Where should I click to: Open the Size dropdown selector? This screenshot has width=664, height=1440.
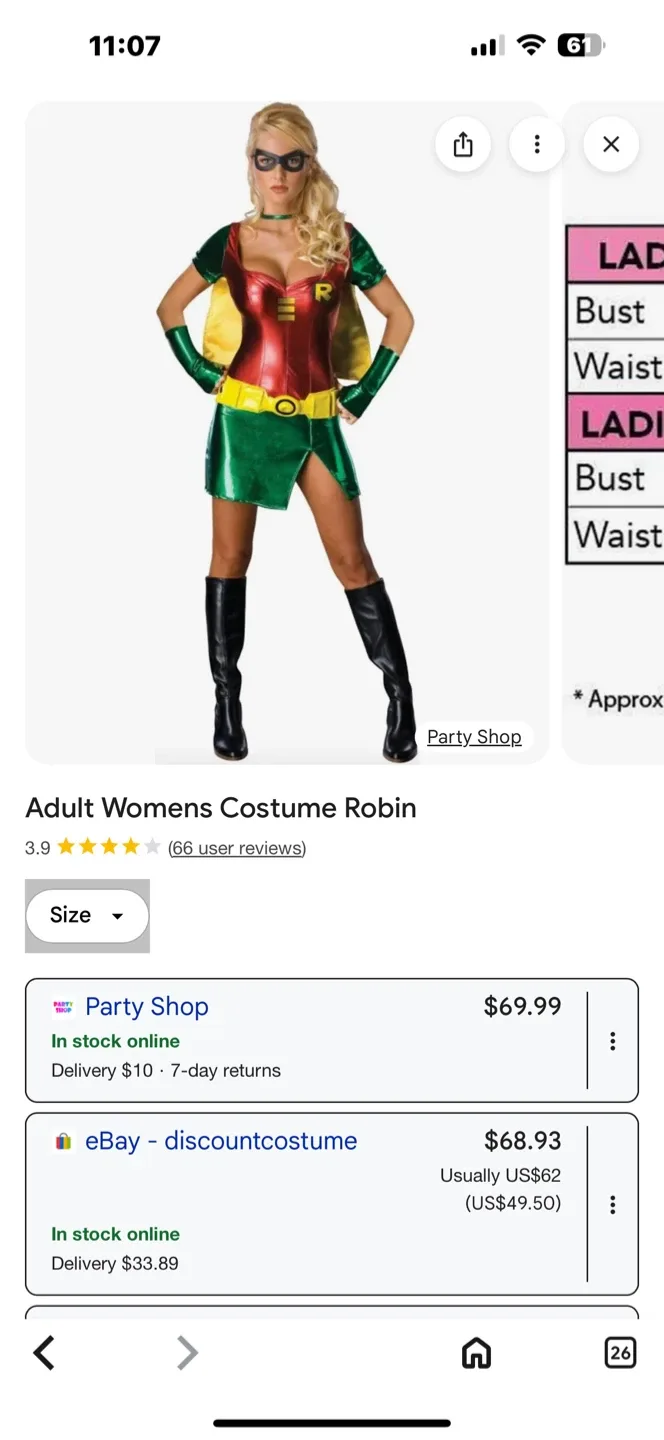(x=87, y=915)
